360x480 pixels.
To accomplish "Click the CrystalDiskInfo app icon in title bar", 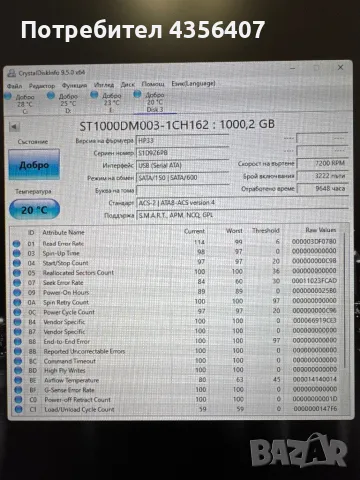I will coord(12,73).
